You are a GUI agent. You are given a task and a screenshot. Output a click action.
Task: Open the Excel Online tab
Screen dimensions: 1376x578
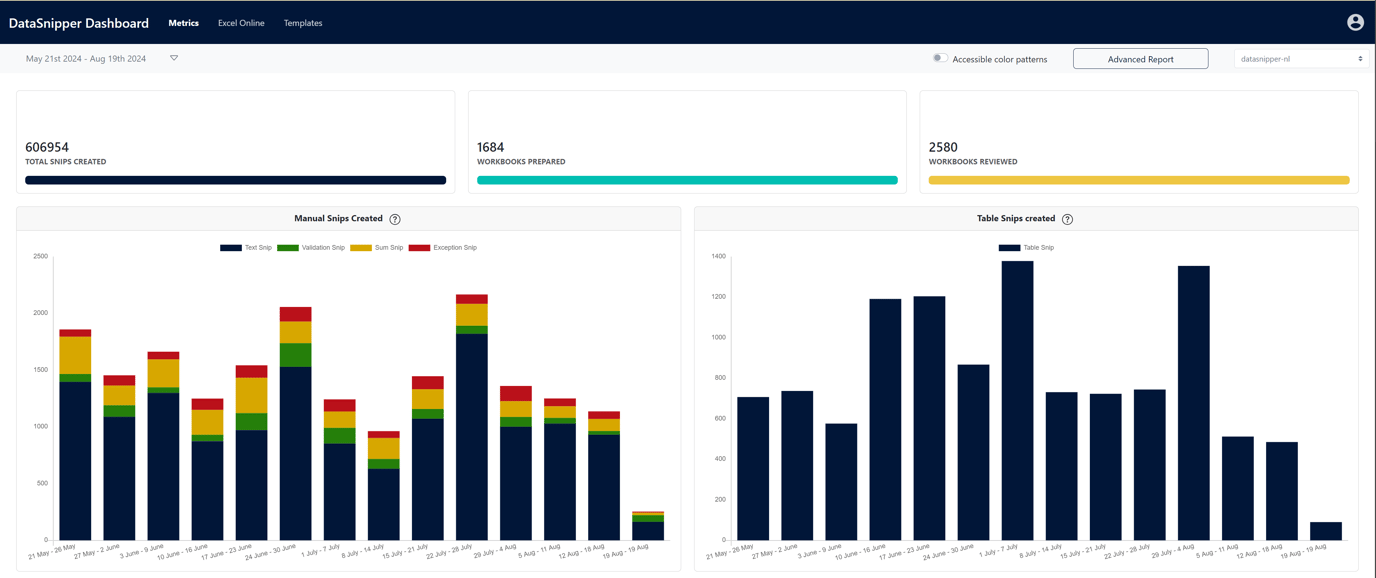(241, 23)
